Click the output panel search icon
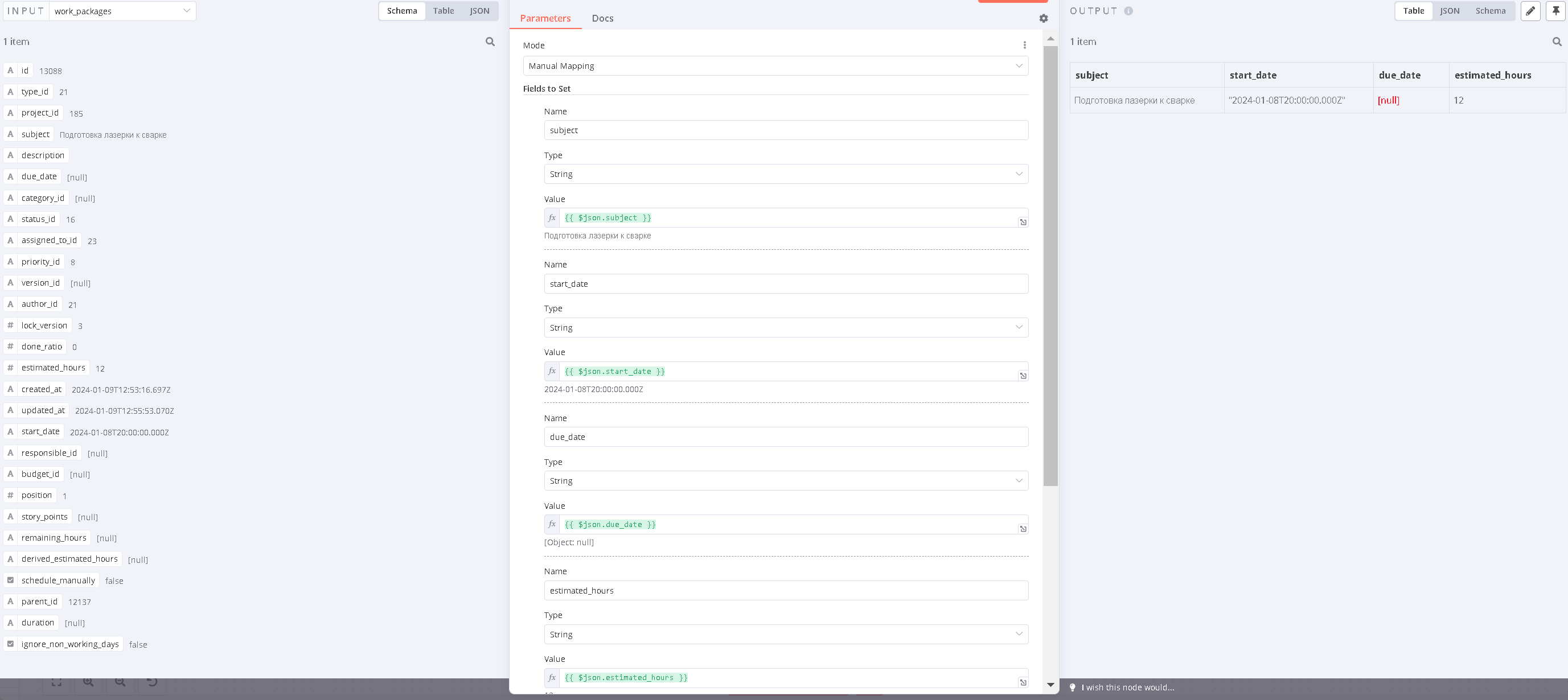 [1557, 42]
